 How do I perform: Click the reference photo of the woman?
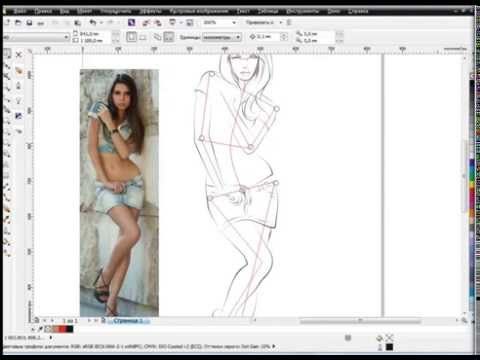pyautogui.click(x=119, y=193)
